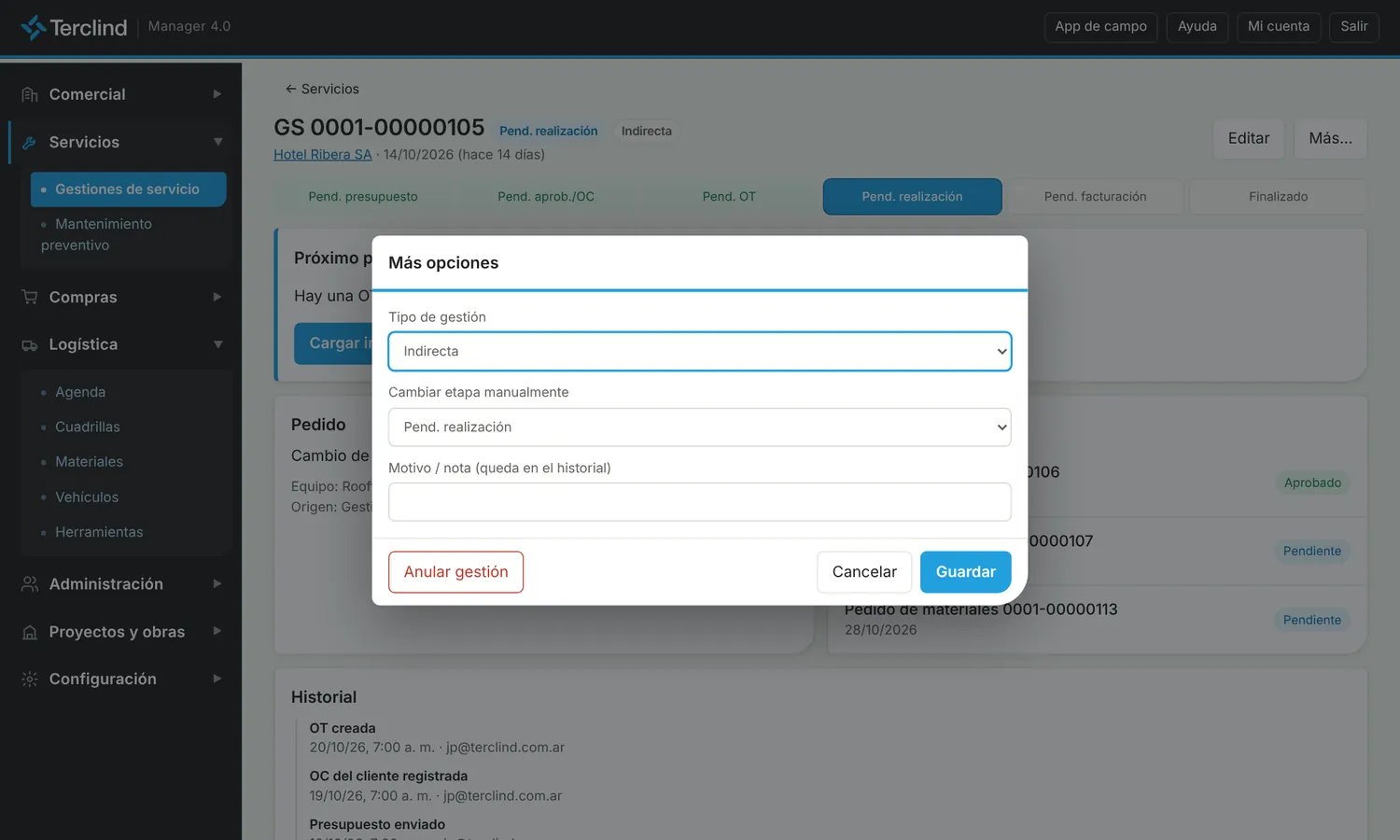Open Mi cuenta

click(x=1279, y=27)
